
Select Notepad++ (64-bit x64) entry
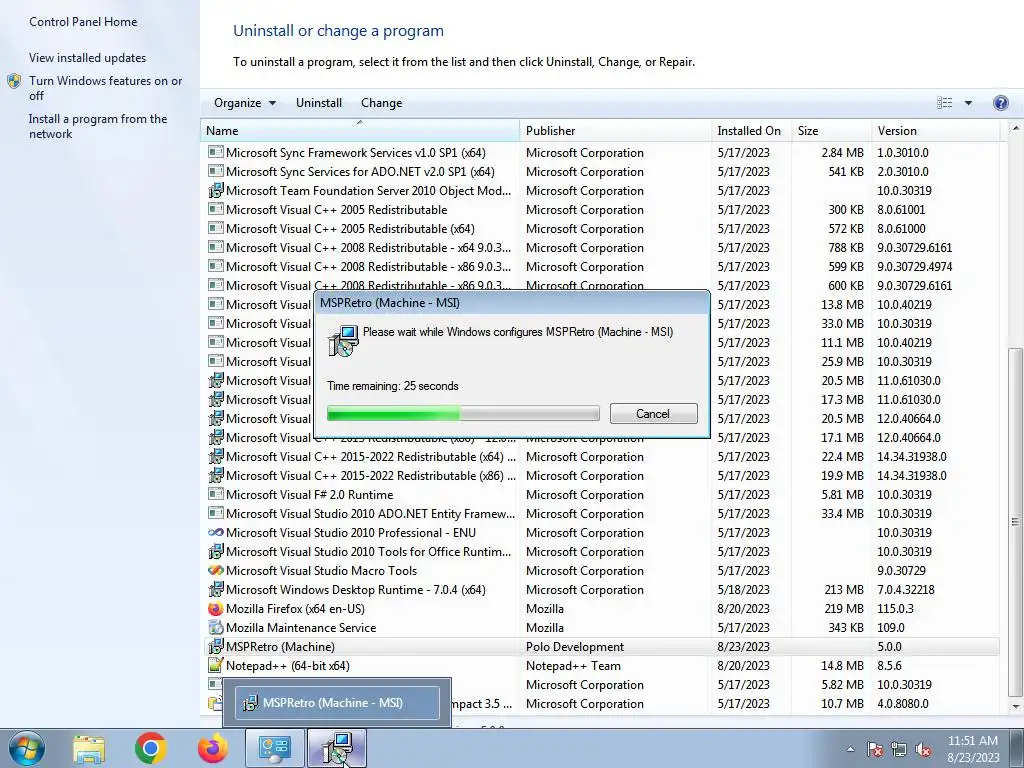[600, 665]
